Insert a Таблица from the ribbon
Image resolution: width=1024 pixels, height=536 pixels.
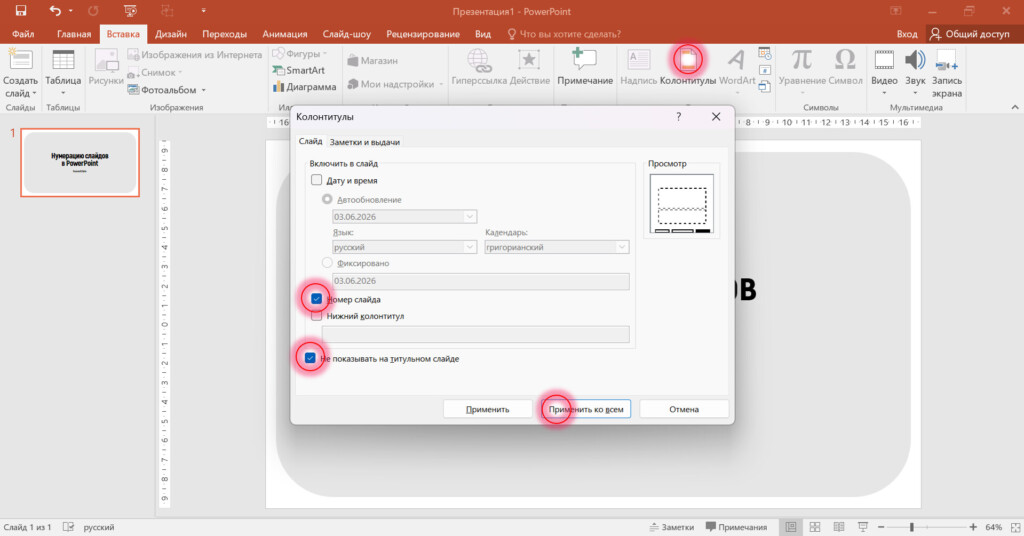[63, 72]
